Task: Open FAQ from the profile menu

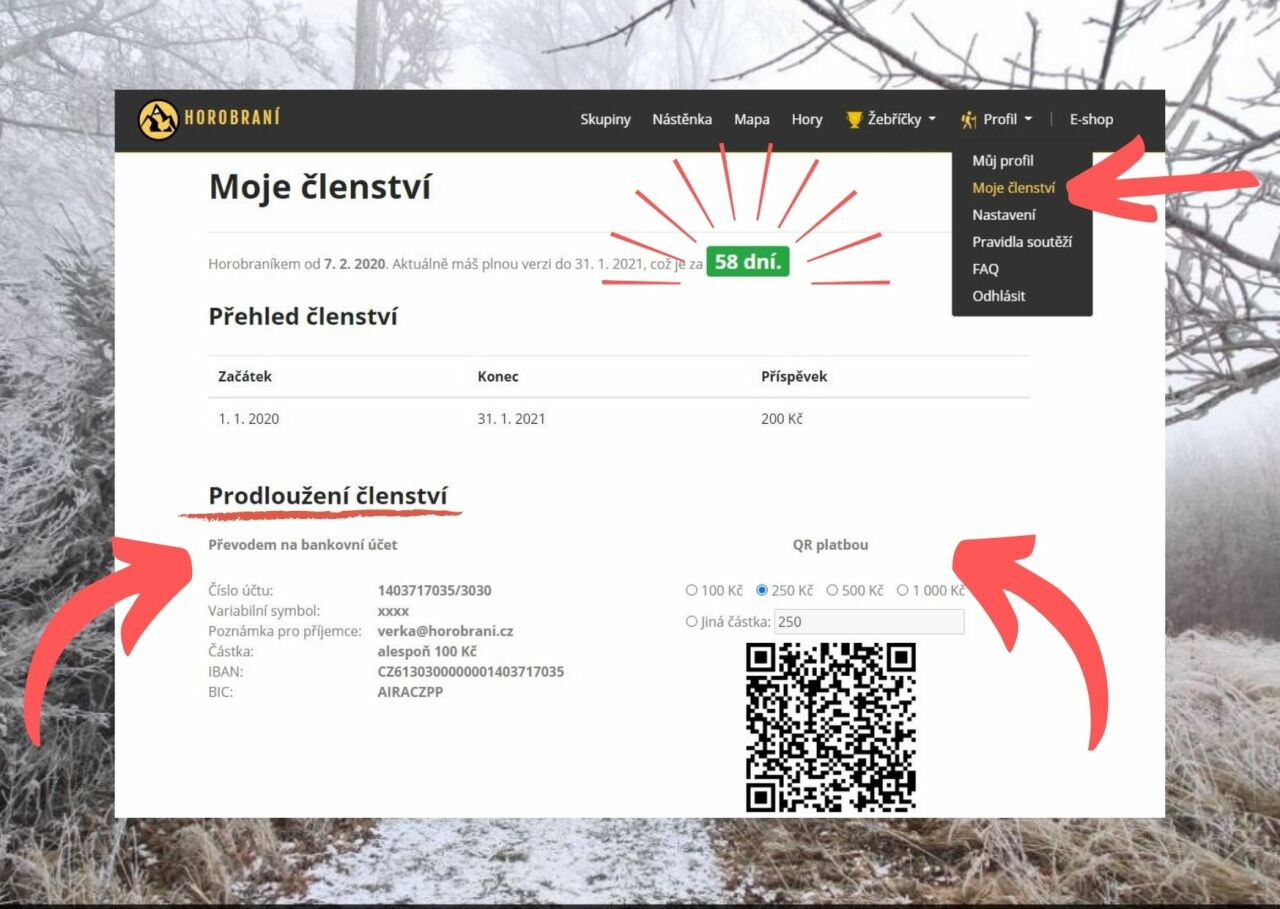Action: pyautogui.click(x=985, y=268)
